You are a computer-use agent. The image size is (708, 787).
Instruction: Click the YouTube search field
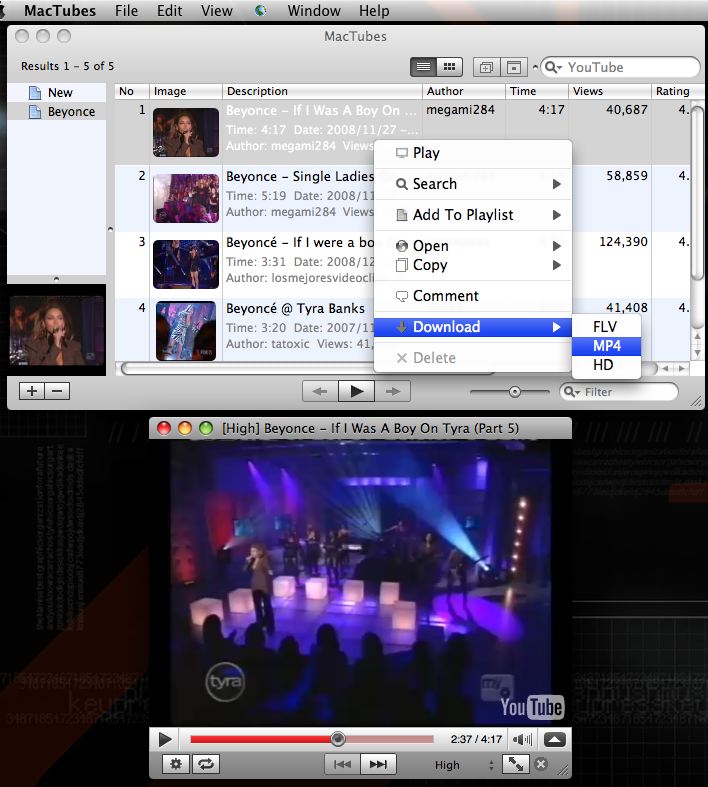[x=620, y=67]
